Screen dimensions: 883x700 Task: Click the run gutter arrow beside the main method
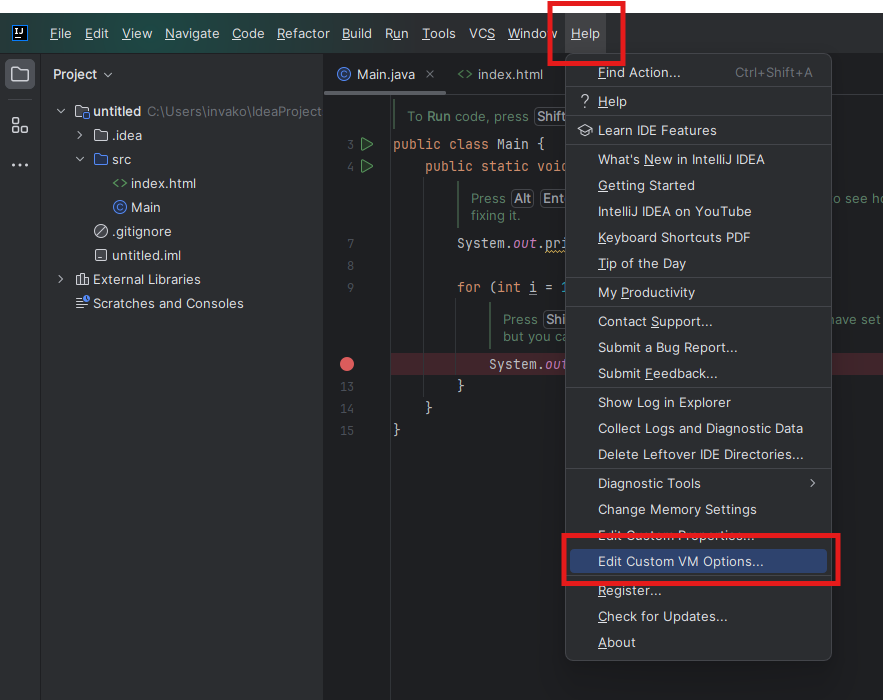click(x=367, y=166)
